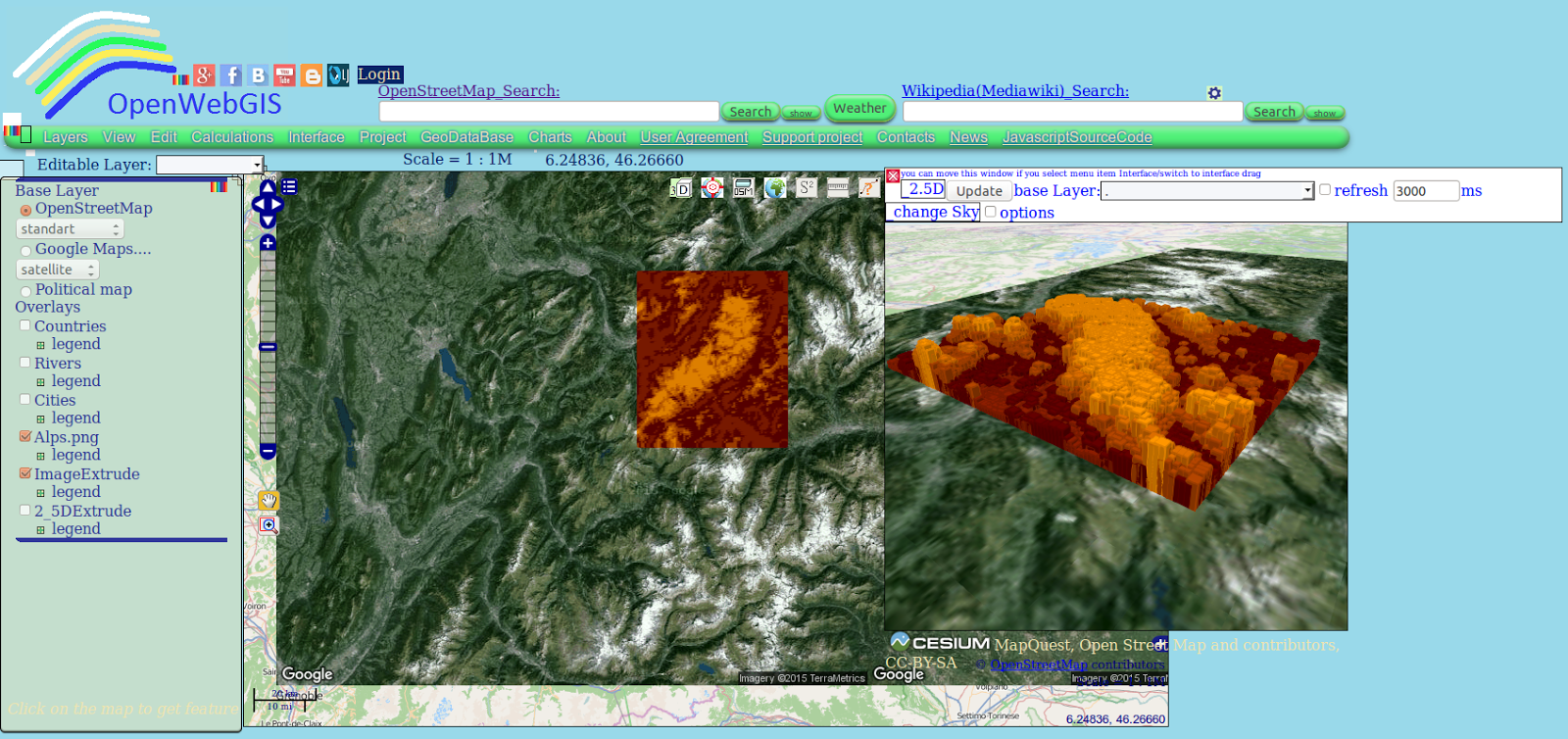Screen dimensions: 1568x739
Task: Click the gear icon near Wikipedia search
Action: click(1214, 93)
